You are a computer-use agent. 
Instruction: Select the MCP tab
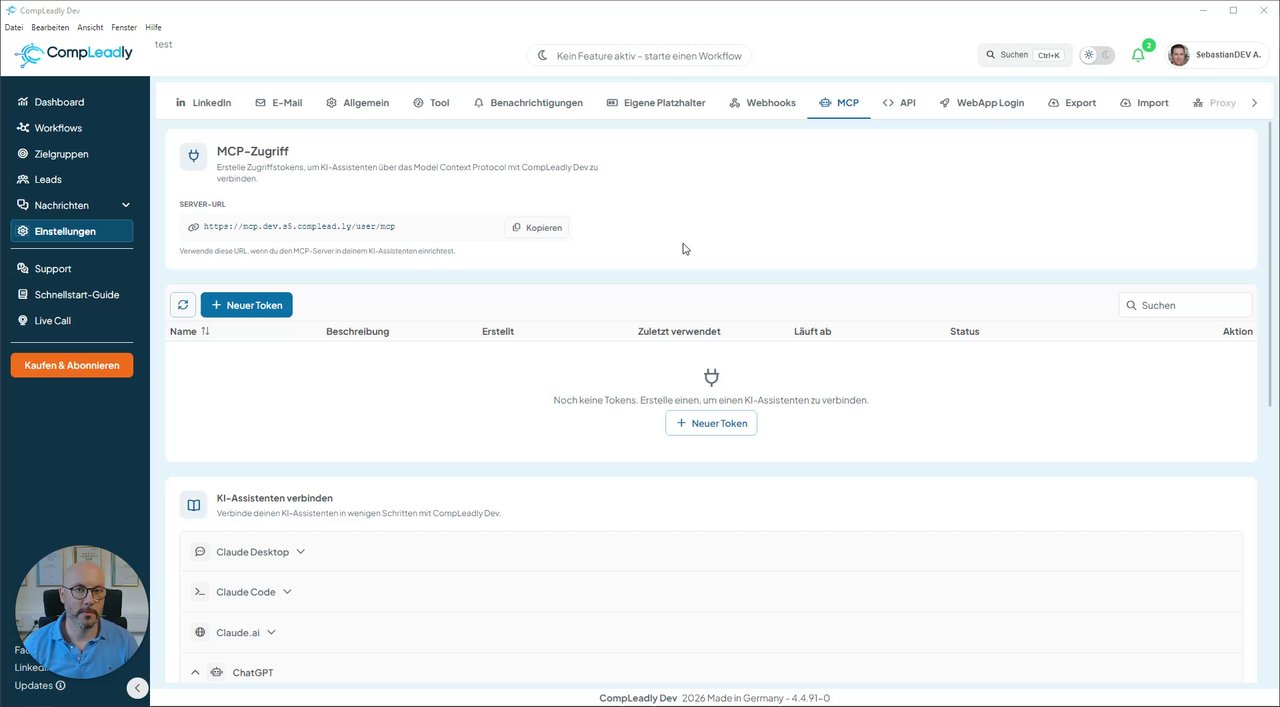(x=839, y=102)
